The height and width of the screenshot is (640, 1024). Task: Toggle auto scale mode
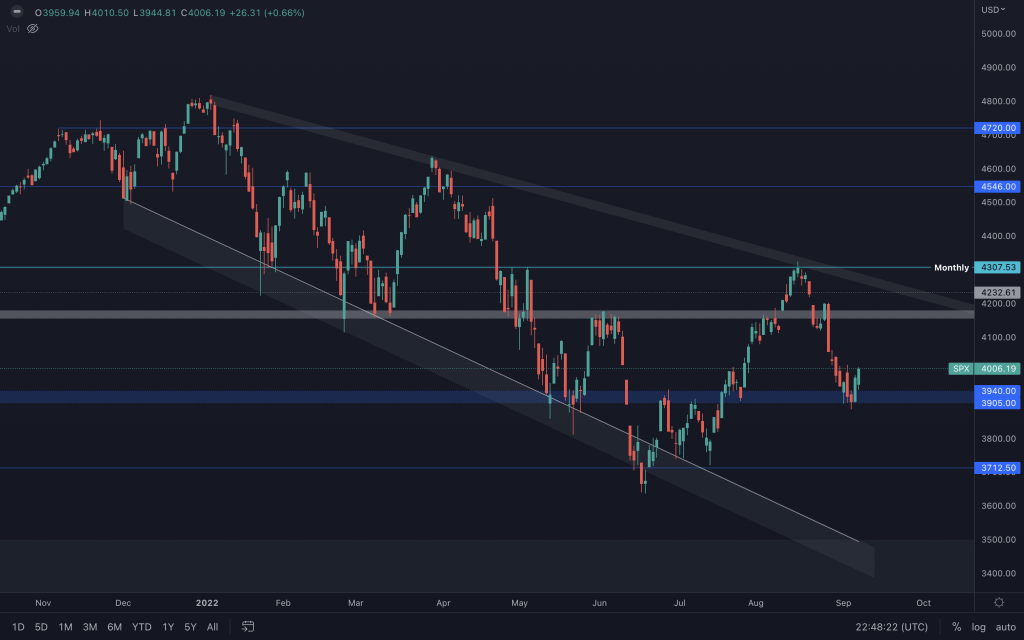(1005, 627)
